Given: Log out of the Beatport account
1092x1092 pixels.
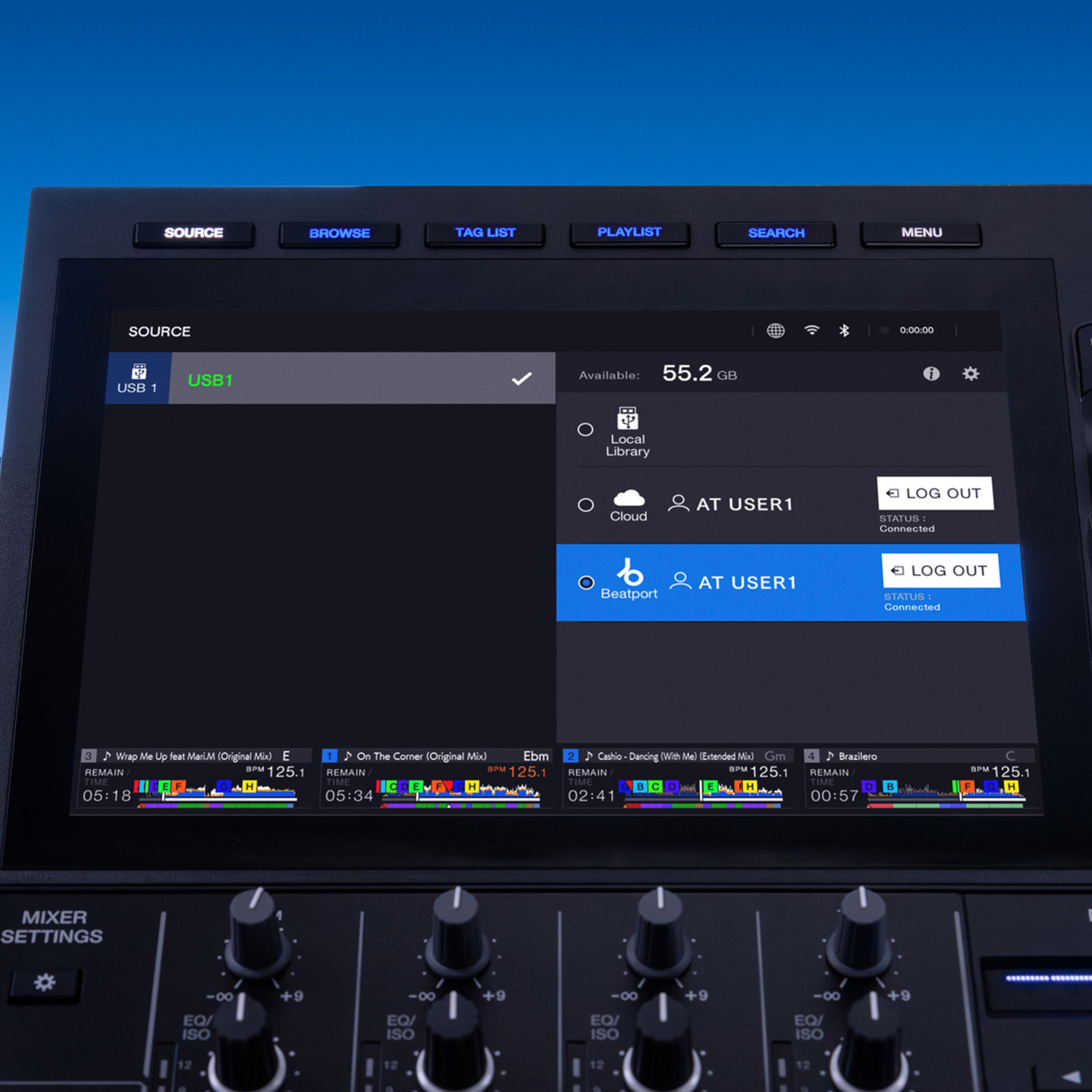Looking at the screenshot, I should [x=940, y=570].
